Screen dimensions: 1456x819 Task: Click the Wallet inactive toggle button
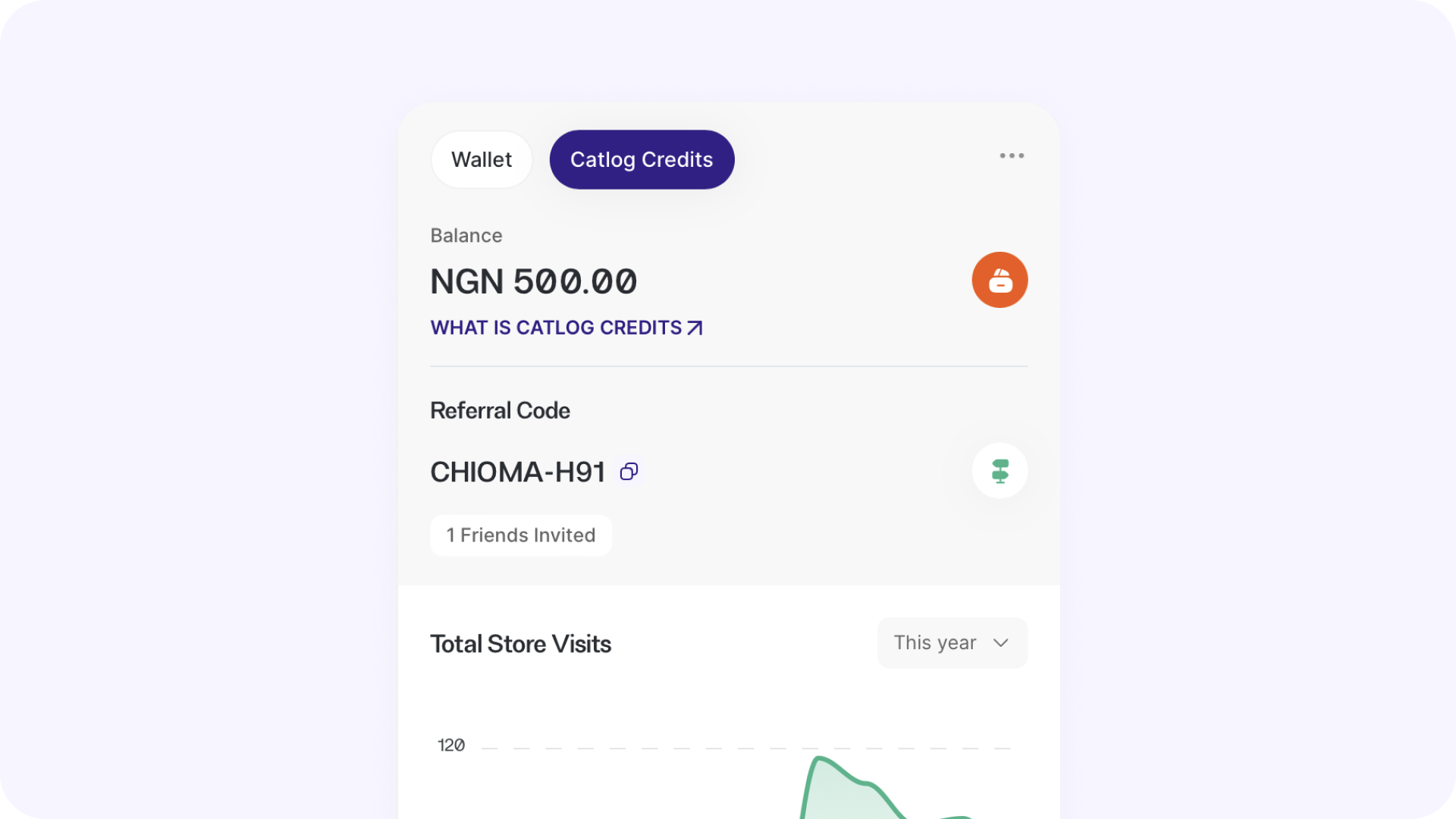pyautogui.click(x=481, y=159)
